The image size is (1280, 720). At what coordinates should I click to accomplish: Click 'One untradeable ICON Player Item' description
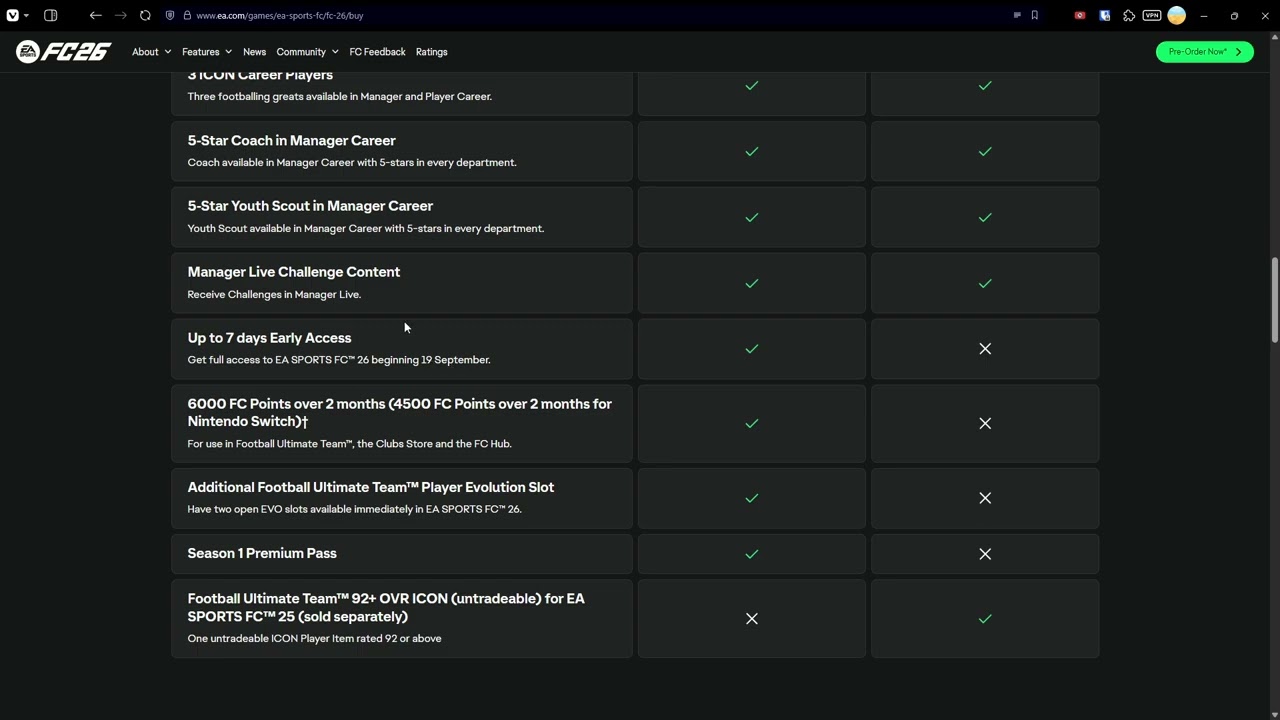tap(314, 638)
